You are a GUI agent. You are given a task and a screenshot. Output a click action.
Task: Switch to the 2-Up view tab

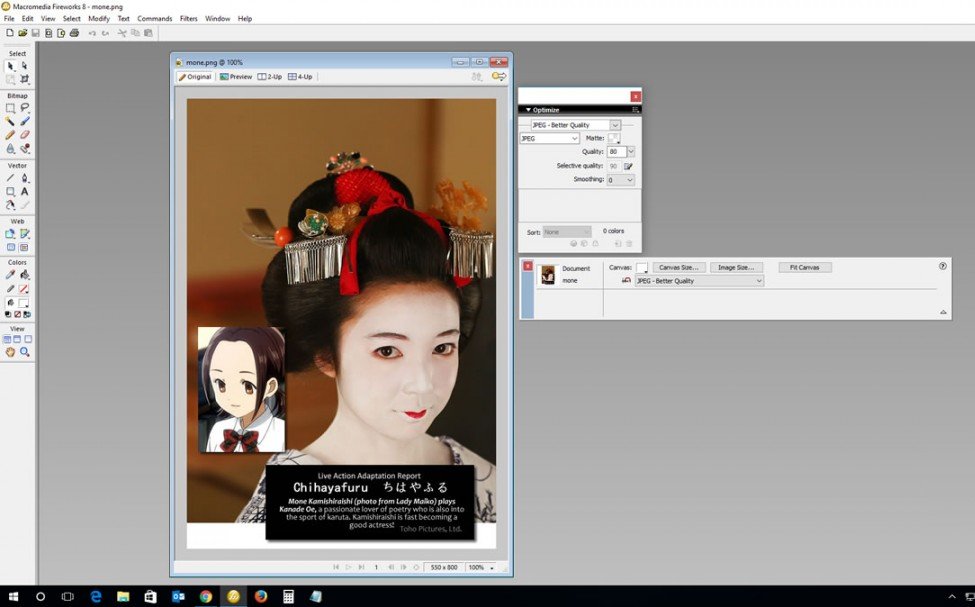(270, 77)
